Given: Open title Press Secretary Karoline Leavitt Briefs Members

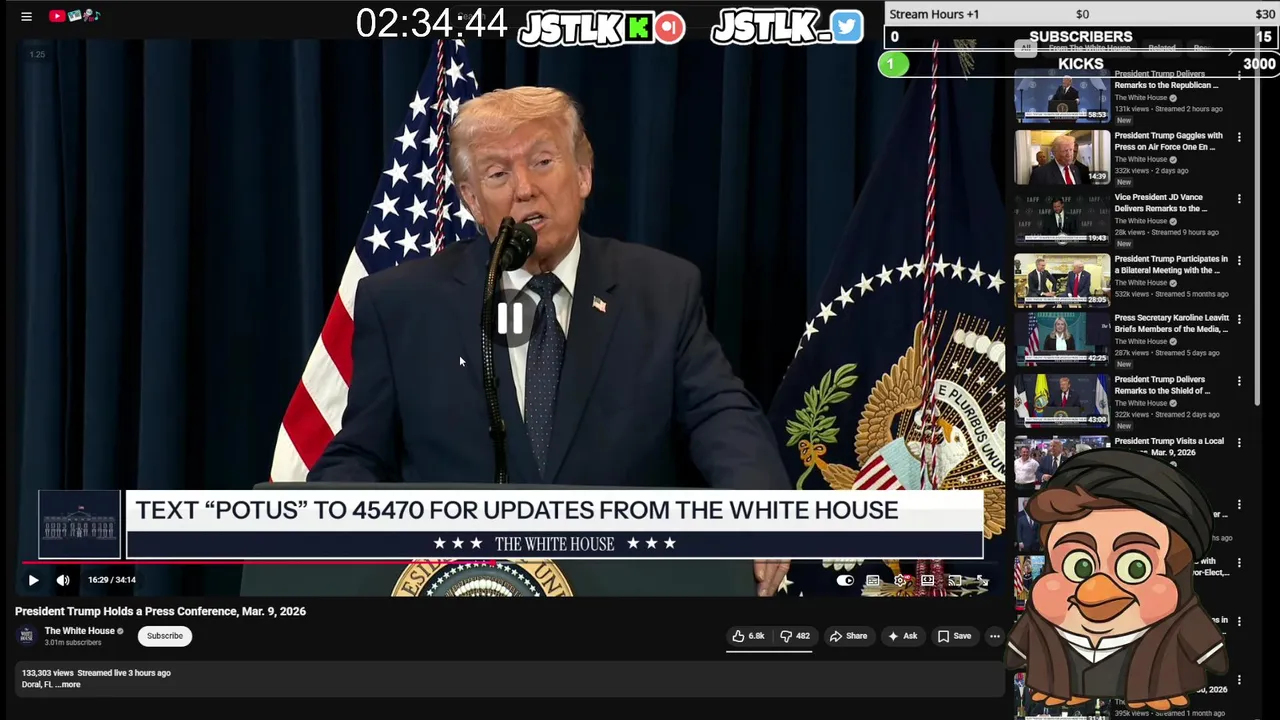Looking at the screenshot, I should tap(1172, 324).
